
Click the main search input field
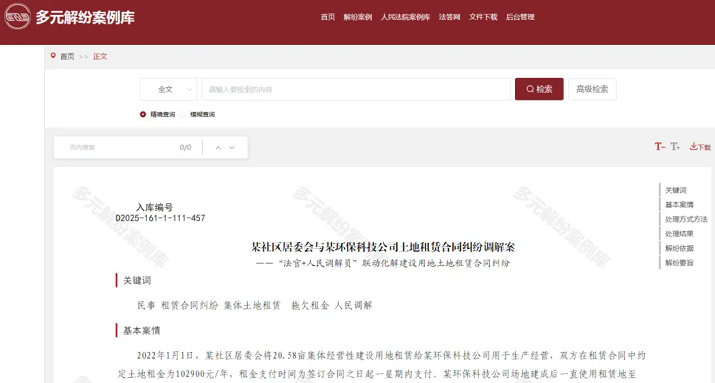(x=356, y=89)
